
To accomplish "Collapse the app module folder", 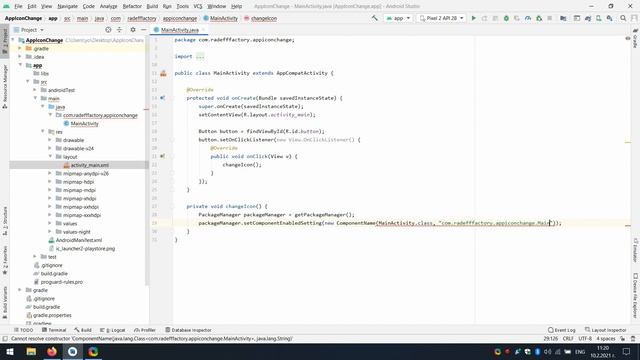I will 20,65.
